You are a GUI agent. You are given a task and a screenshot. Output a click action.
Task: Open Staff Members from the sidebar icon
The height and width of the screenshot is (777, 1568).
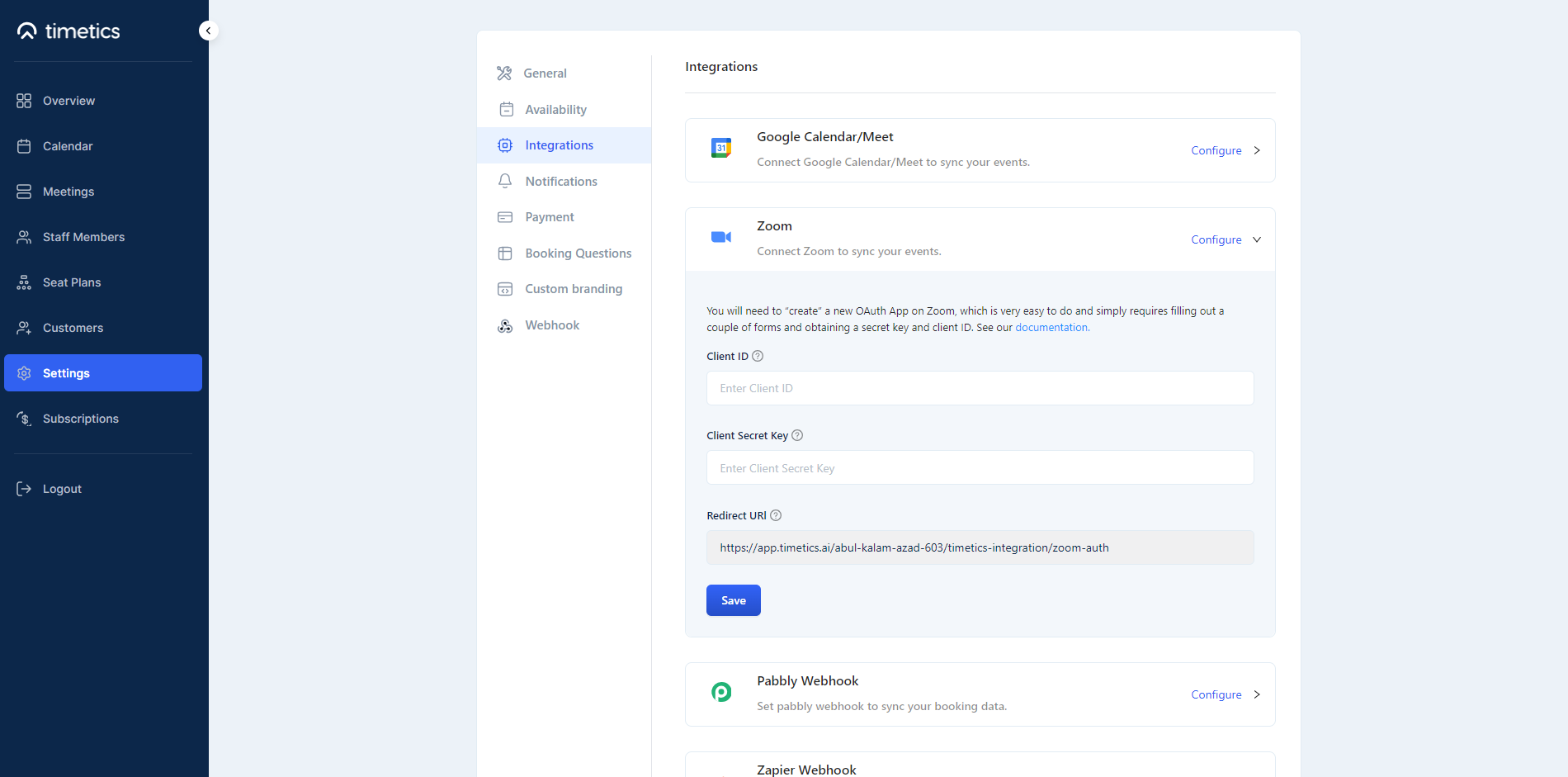(24, 236)
